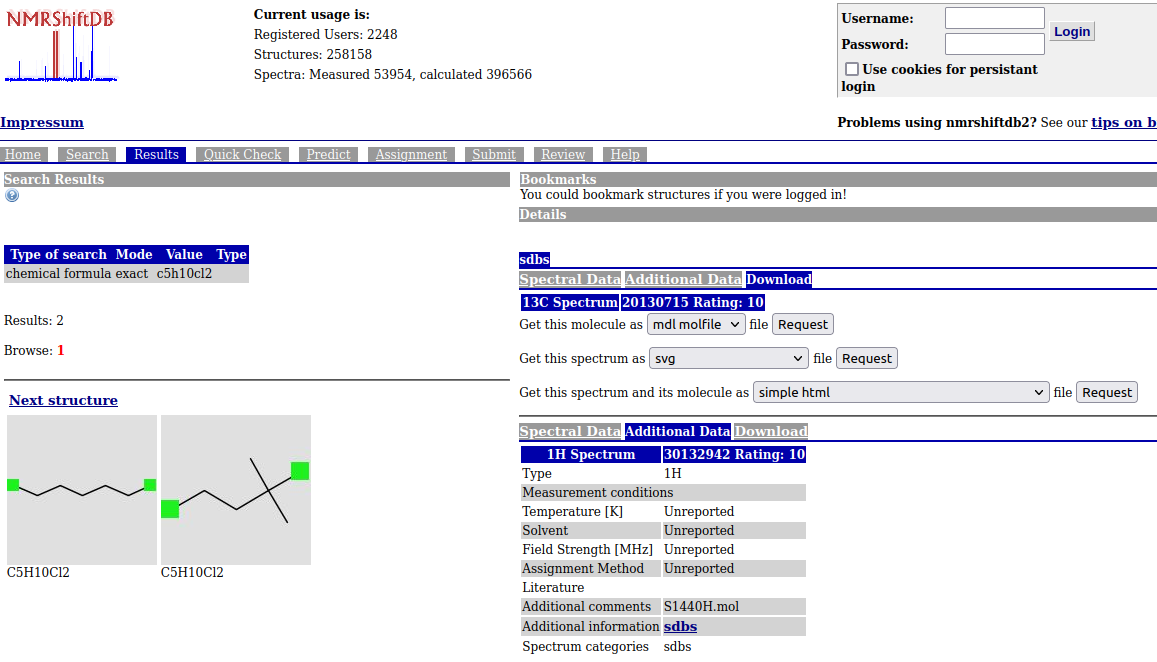Focus the Password input field
The height and width of the screenshot is (662, 1157).
[x=994, y=44]
